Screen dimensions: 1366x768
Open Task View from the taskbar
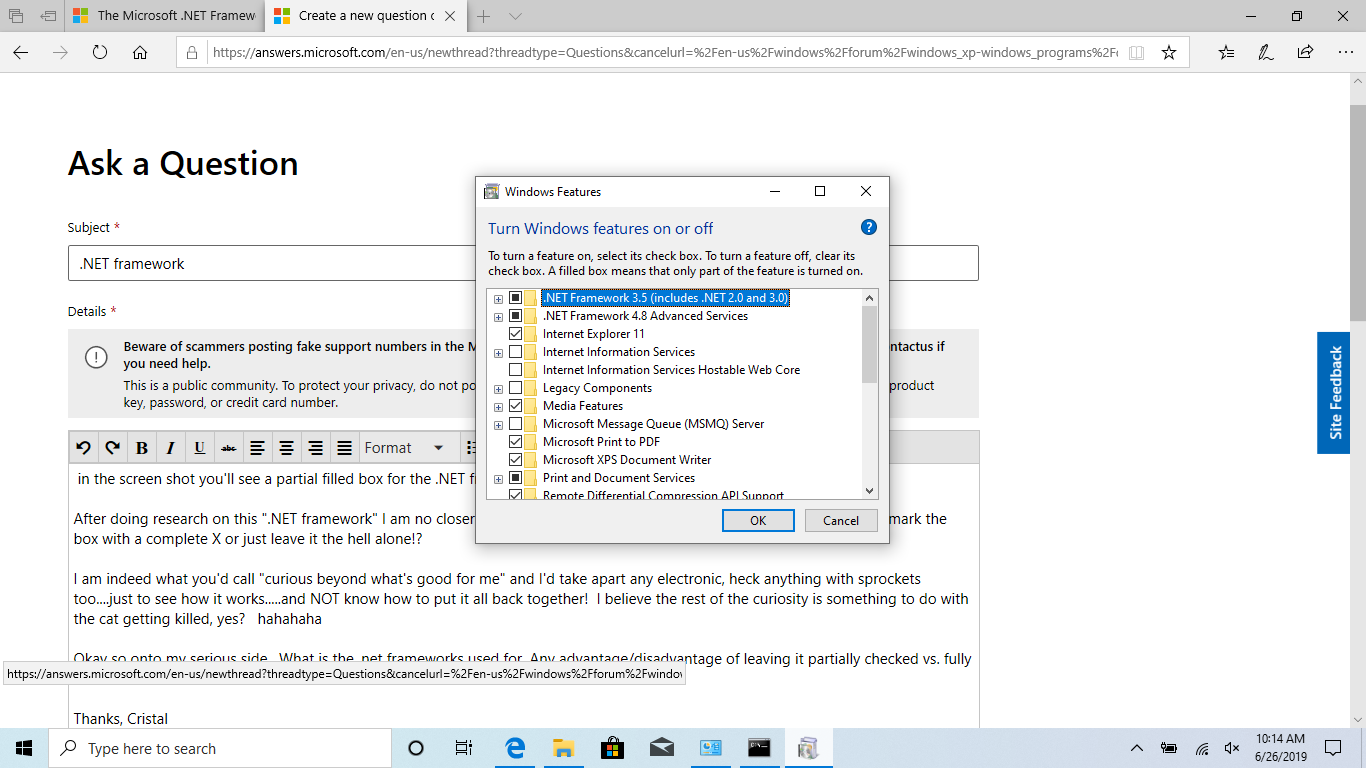pos(464,748)
